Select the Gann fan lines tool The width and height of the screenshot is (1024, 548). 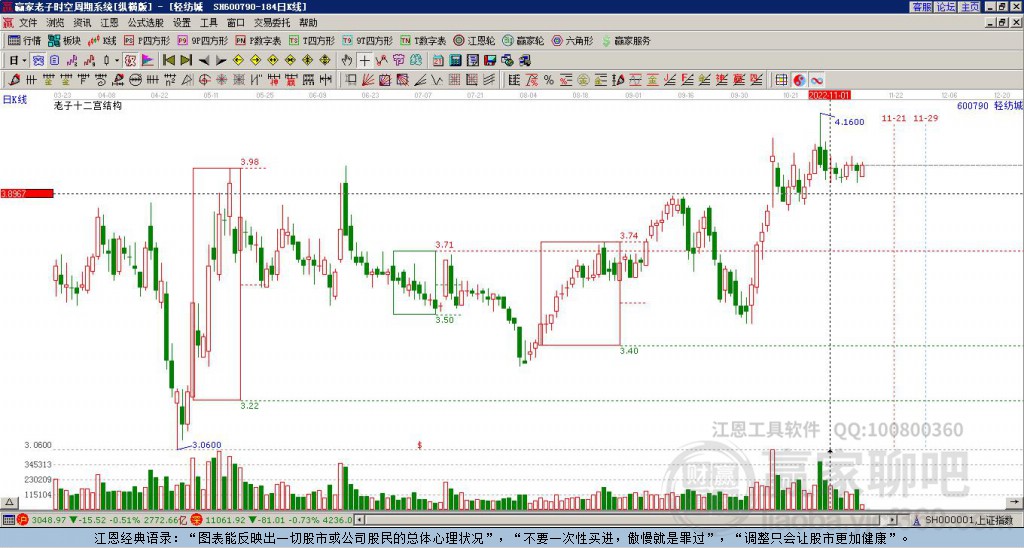(x=368, y=80)
